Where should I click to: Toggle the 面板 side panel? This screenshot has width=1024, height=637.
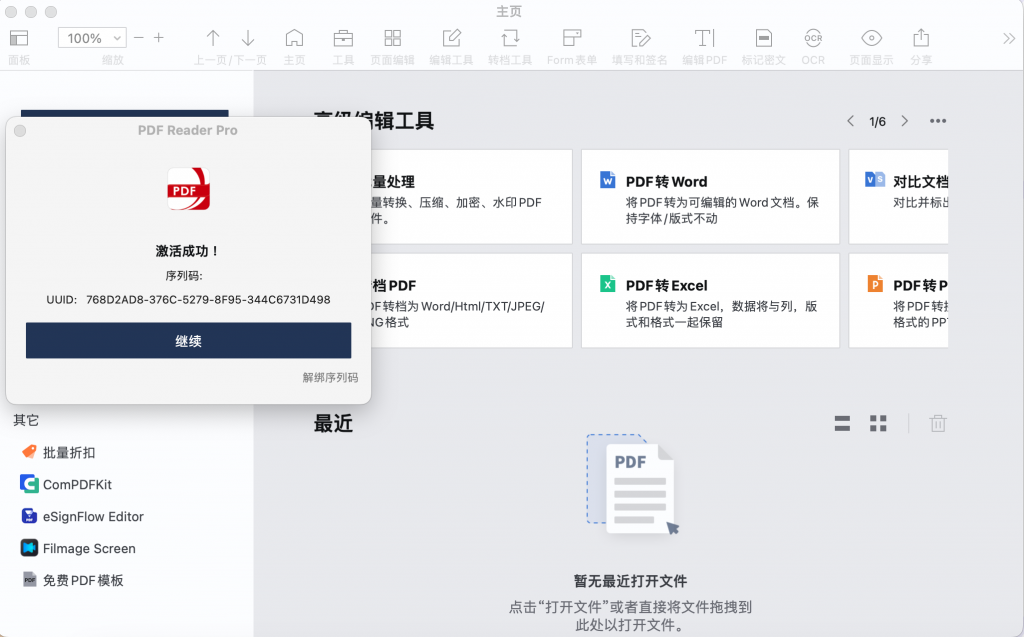click(x=19, y=40)
